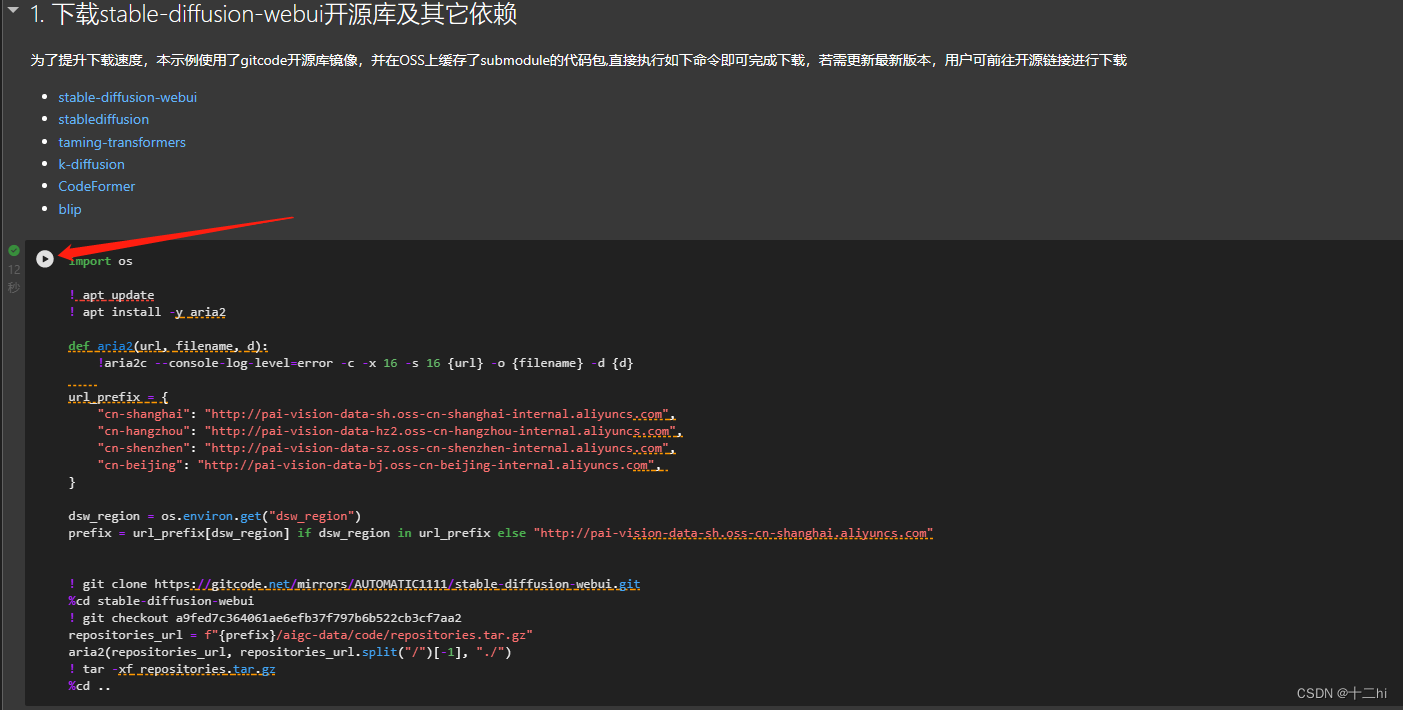Open taming-transformers link
This screenshot has height=710, width=1403.
point(122,142)
